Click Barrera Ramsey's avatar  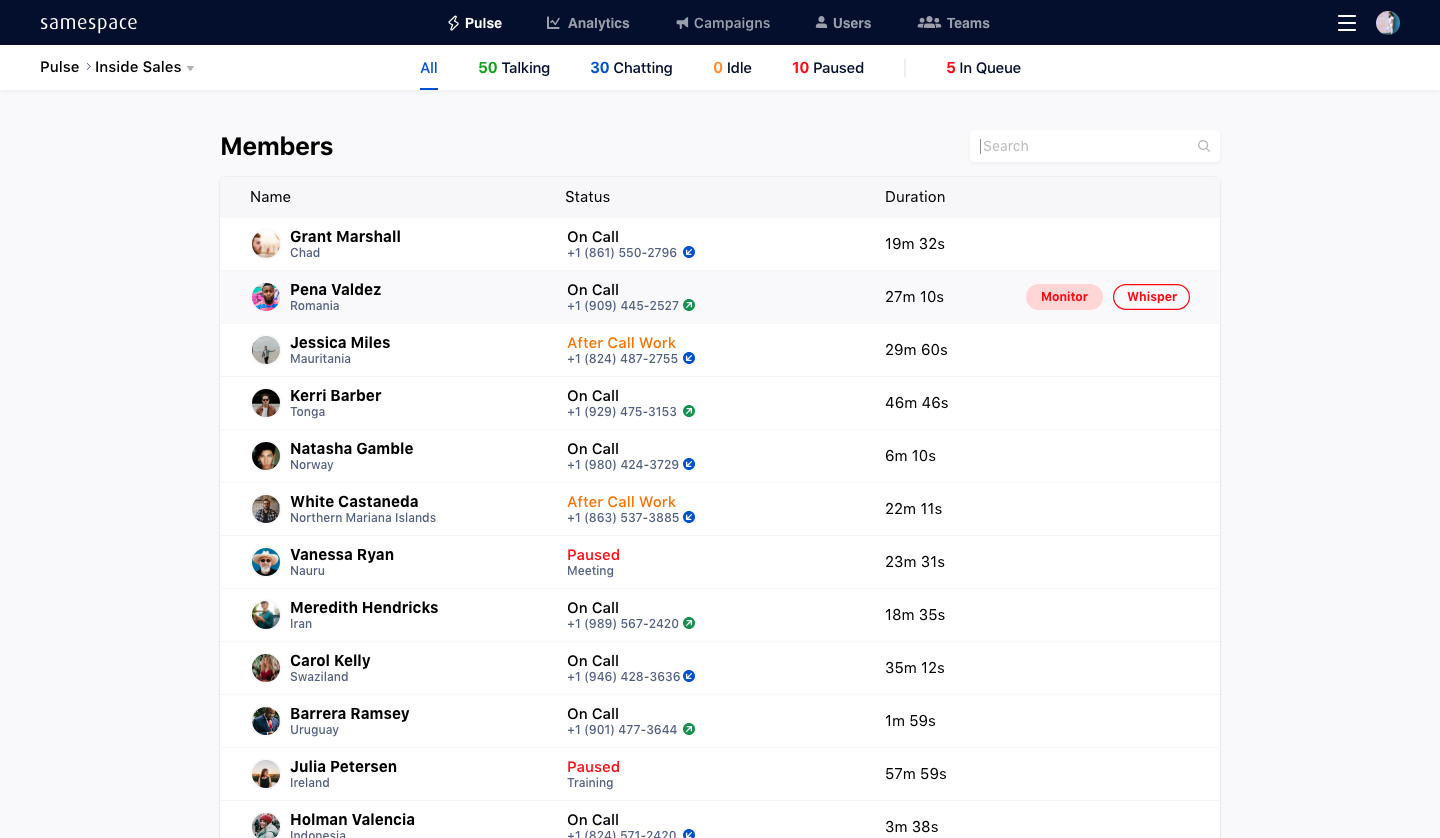click(x=266, y=721)
